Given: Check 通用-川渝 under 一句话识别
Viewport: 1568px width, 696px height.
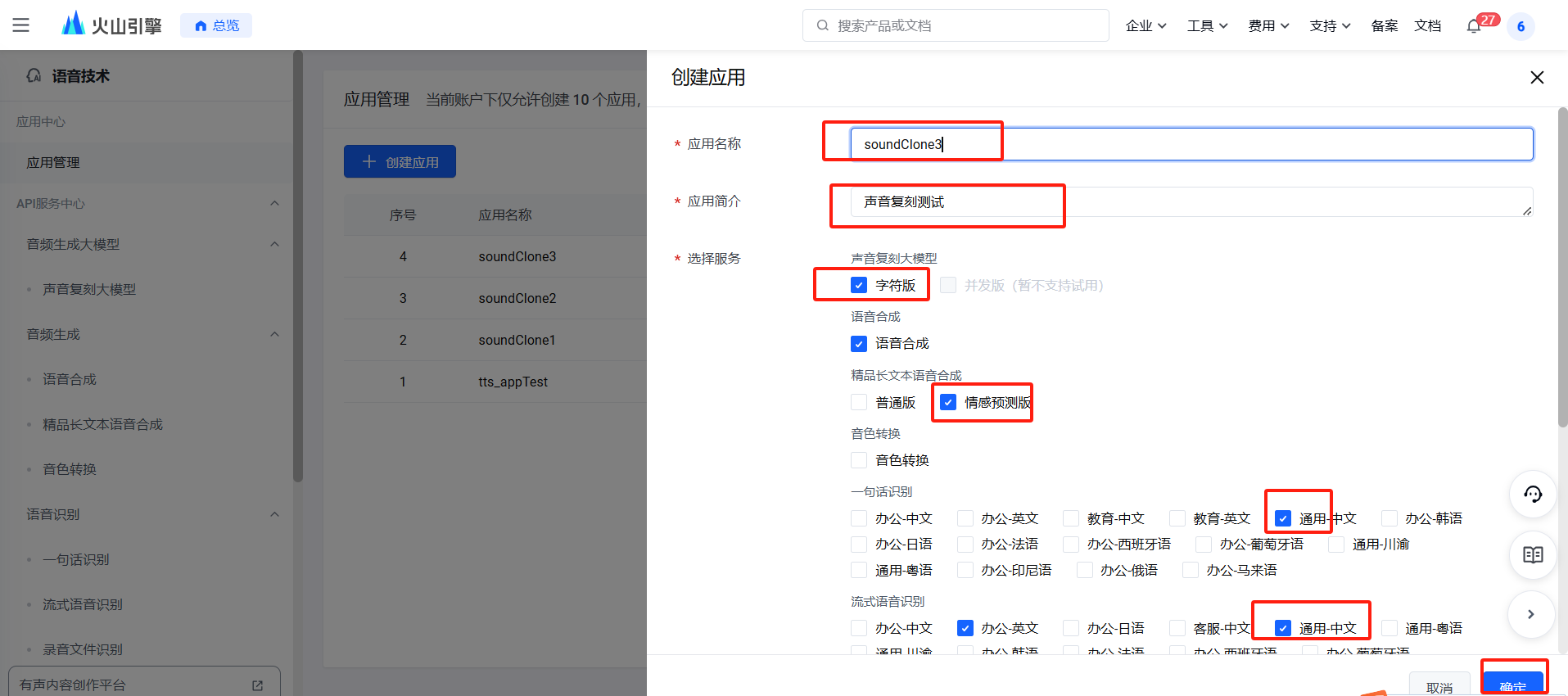Looking at the screenshot, I should [x=1336, y=545].
